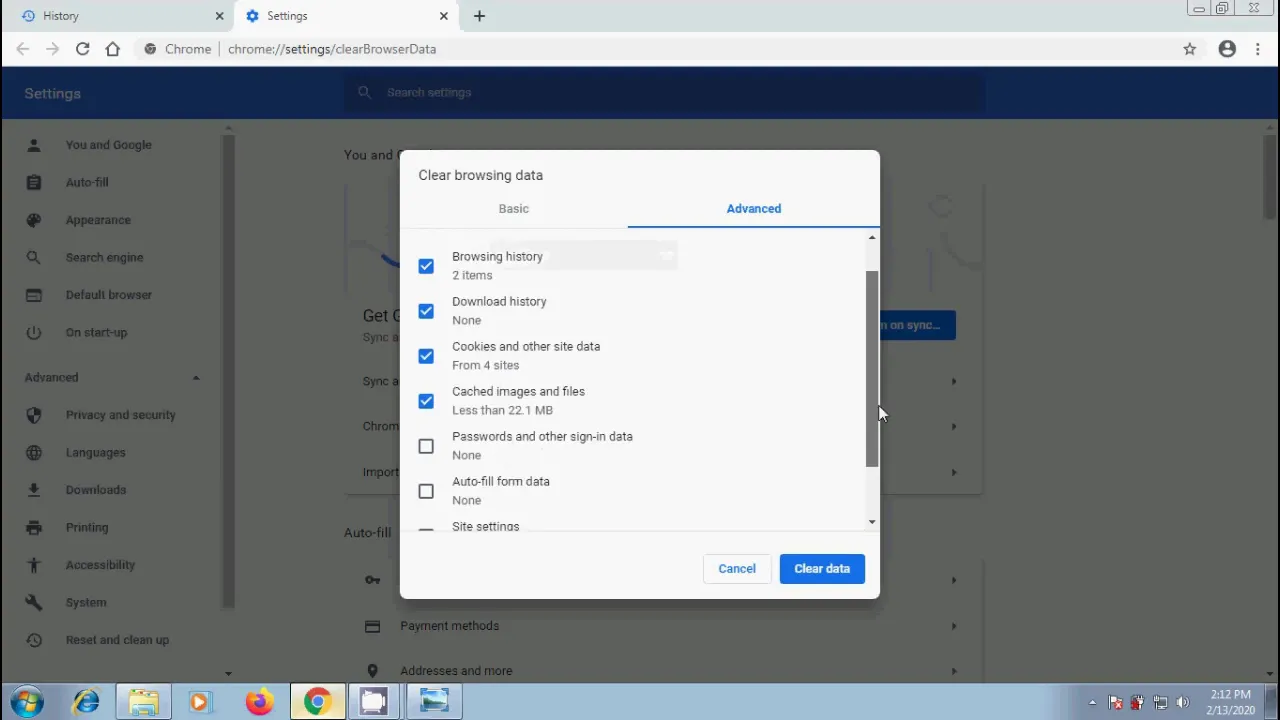Open the Chrome profile avatar icon

pyautogui.click(x=1227, y=48)
